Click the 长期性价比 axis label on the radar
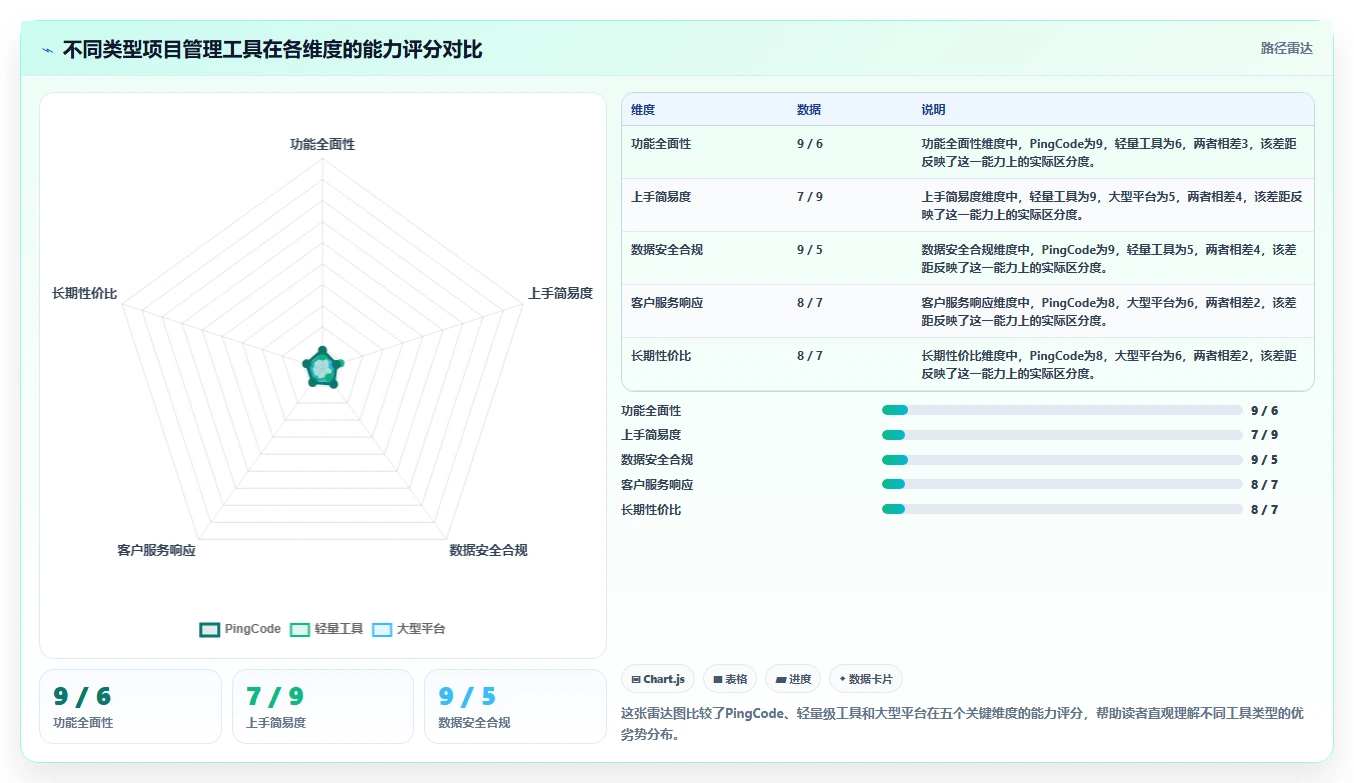This screenshot has height=783, width=1354. [x=84, y=293]
